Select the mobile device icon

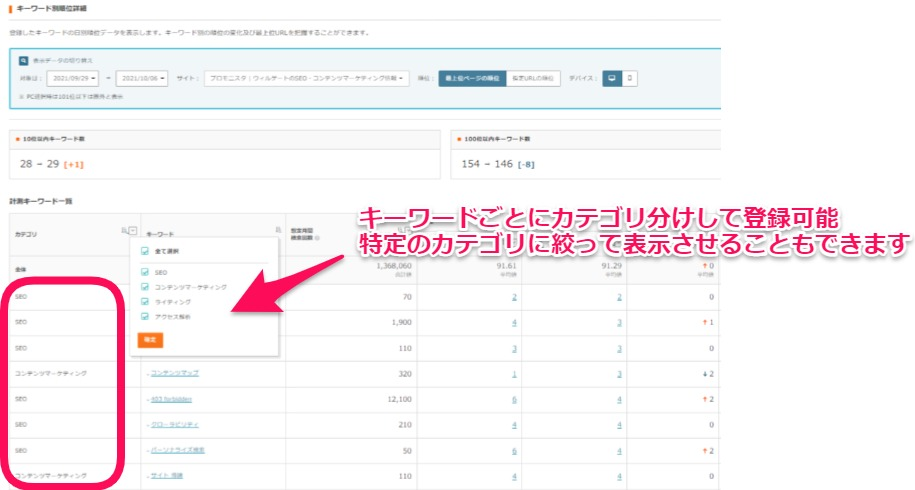click(x=631, y=78)
